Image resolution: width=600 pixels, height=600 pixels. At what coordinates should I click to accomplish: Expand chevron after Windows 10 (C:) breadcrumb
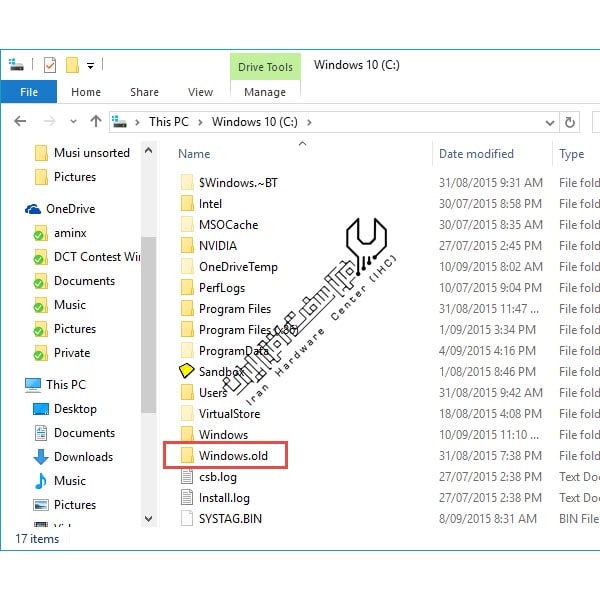(x=309, y=122)
